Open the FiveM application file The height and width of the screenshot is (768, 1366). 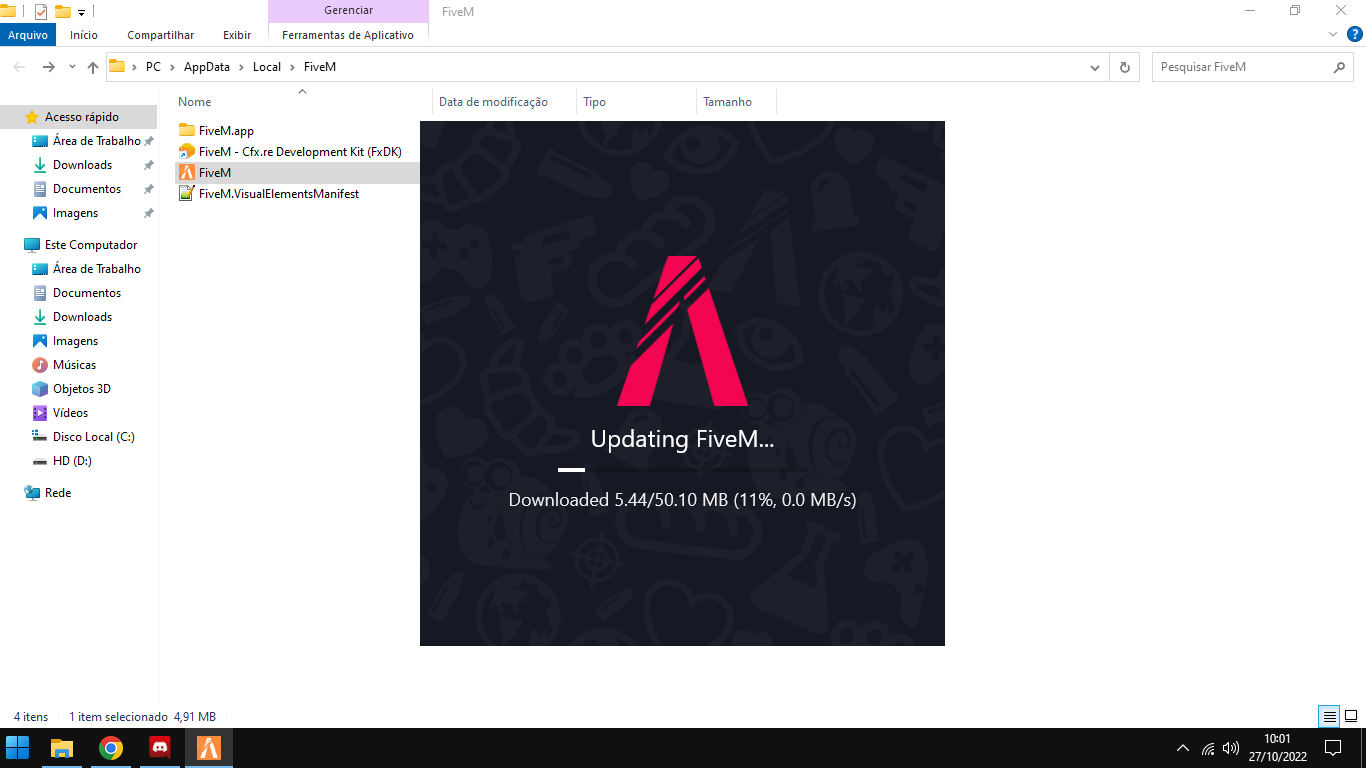pos(214,173)
